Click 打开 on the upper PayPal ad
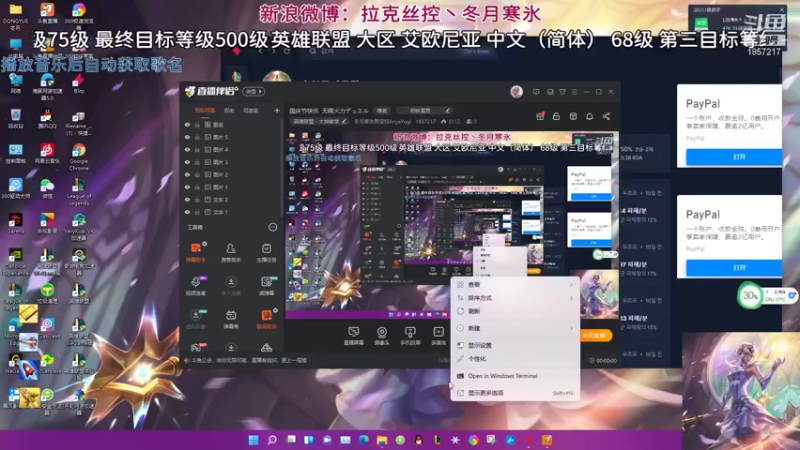The image size is (800, 450). coord(734,157)
